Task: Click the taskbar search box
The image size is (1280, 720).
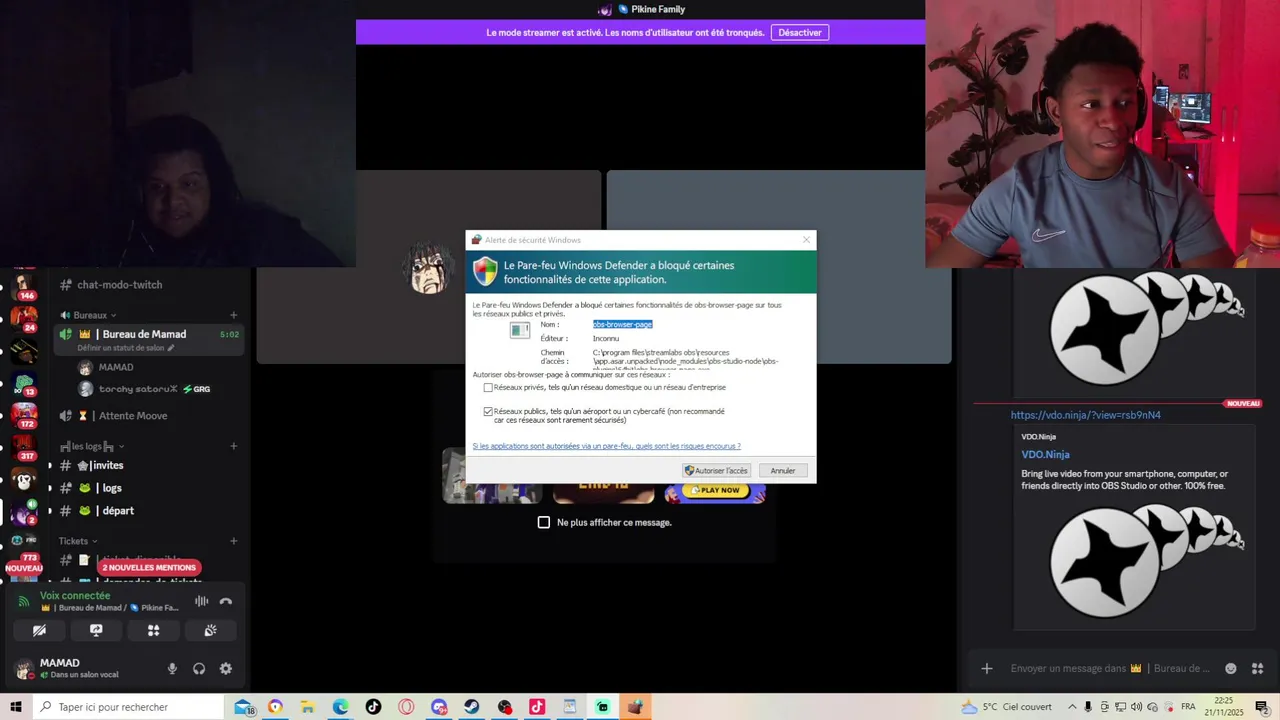Action: click(128, 707)
